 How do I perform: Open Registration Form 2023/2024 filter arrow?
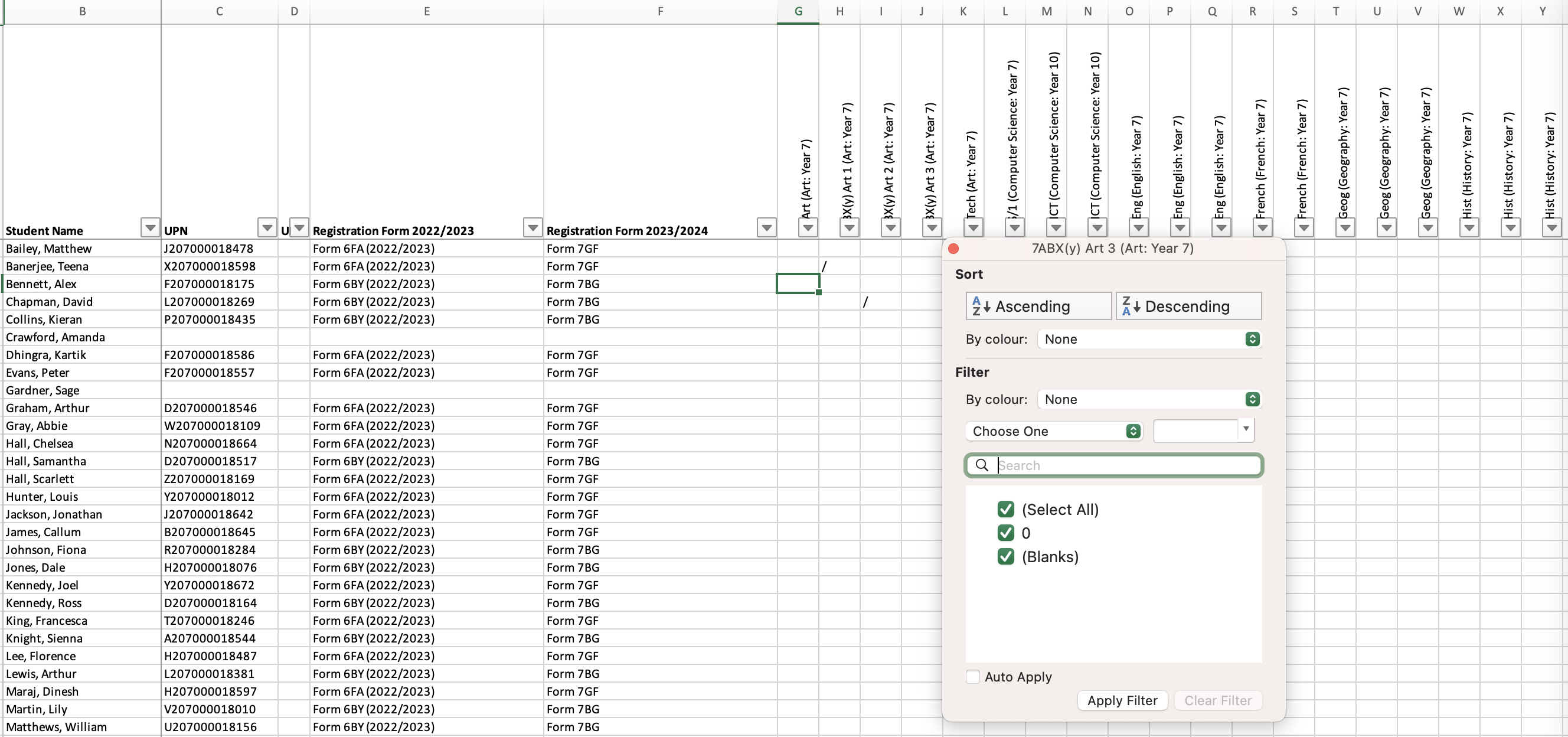point(766,228)
